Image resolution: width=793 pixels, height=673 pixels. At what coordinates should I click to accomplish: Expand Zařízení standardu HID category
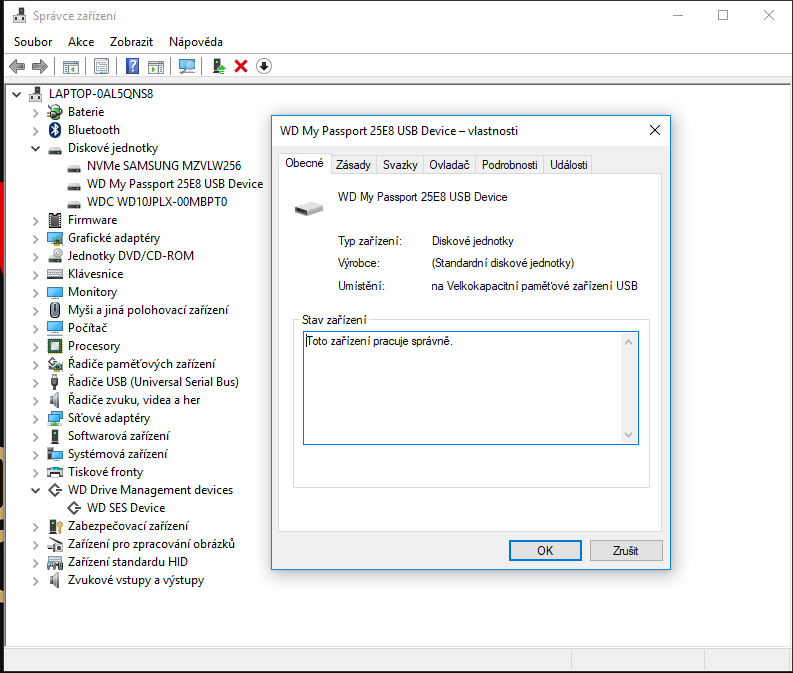[x=35, y=563]
